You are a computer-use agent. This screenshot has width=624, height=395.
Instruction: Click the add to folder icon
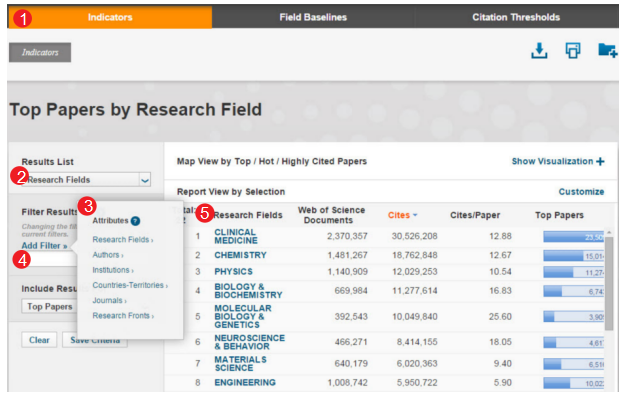pyautogui.click(x=607, y=50)
